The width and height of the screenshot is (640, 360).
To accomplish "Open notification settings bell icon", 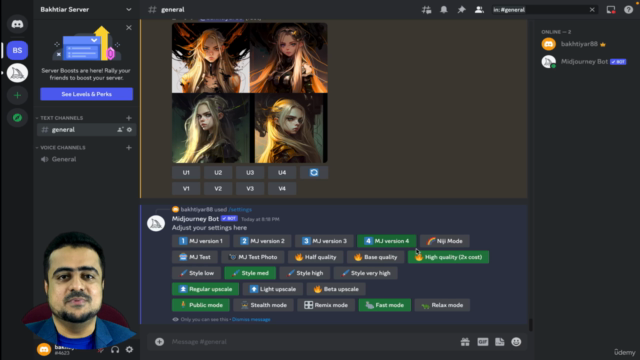I will (444, 10).
